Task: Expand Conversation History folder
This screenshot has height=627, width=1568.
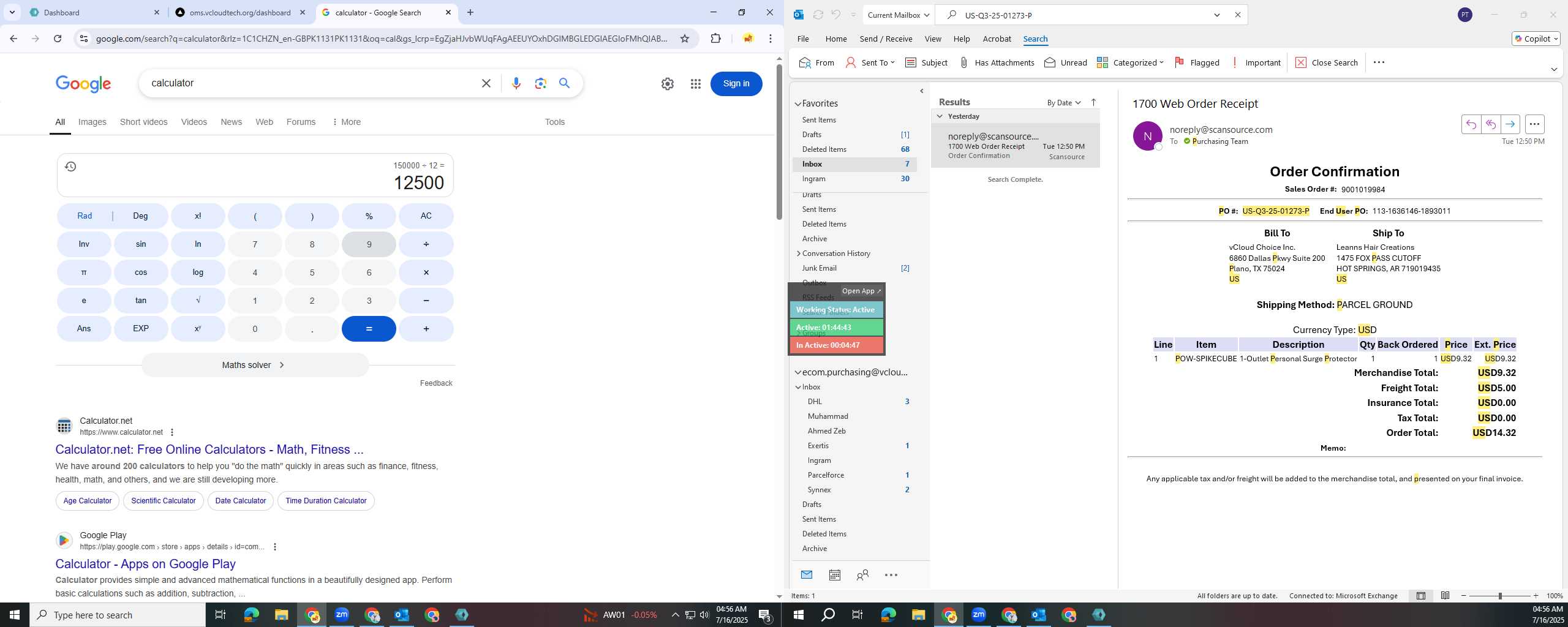Action: tap(799, 253)
